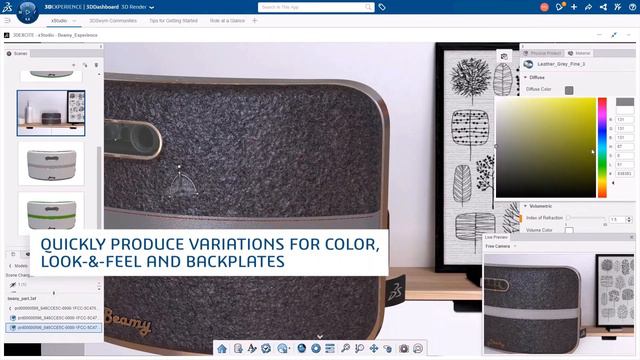Viewport: 640px width, 360px height.
Task: Click the document icon next to Home
Action: point(238,349)
